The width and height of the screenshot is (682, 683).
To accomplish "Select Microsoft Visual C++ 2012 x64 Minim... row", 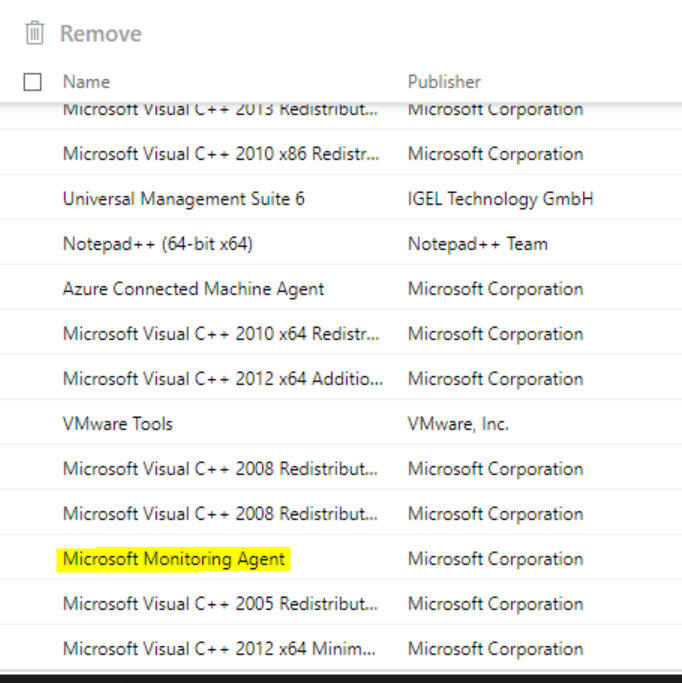I will point(341,649).
